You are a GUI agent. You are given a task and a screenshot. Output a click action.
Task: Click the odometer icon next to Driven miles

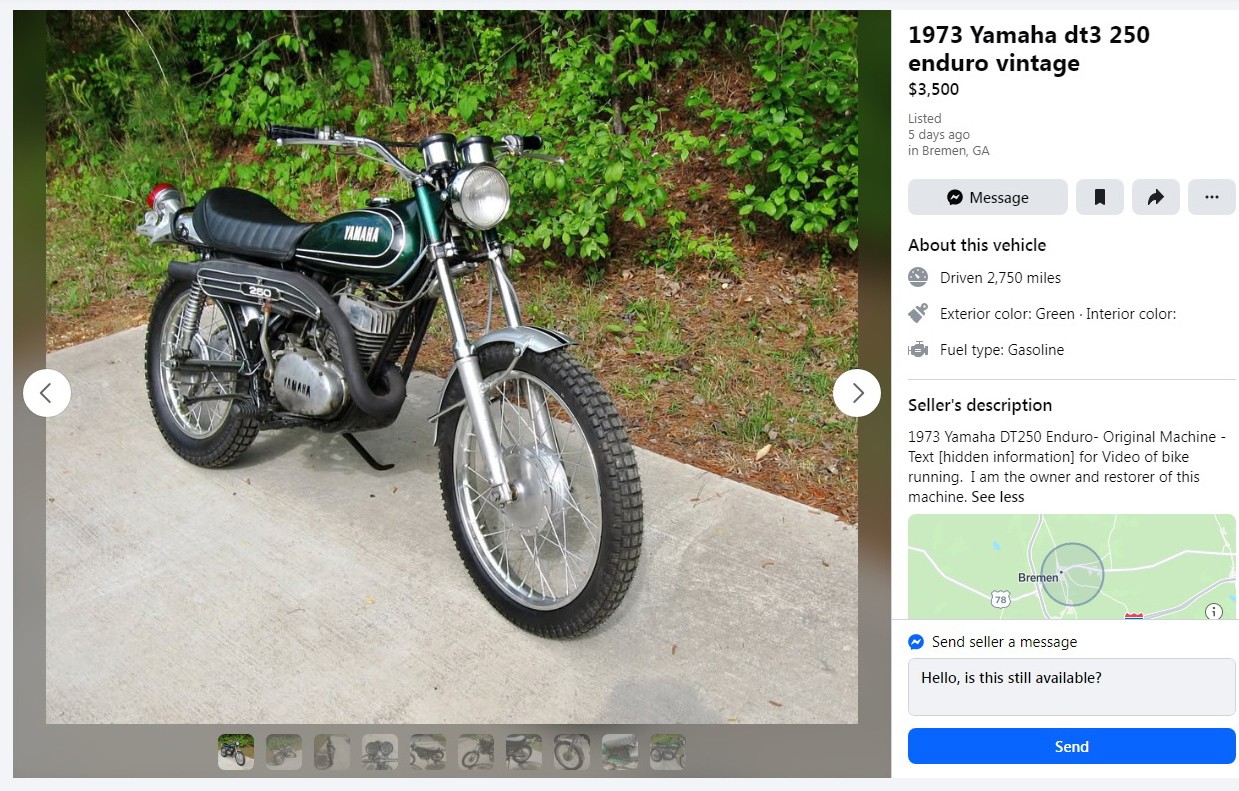tap(918, 278)
